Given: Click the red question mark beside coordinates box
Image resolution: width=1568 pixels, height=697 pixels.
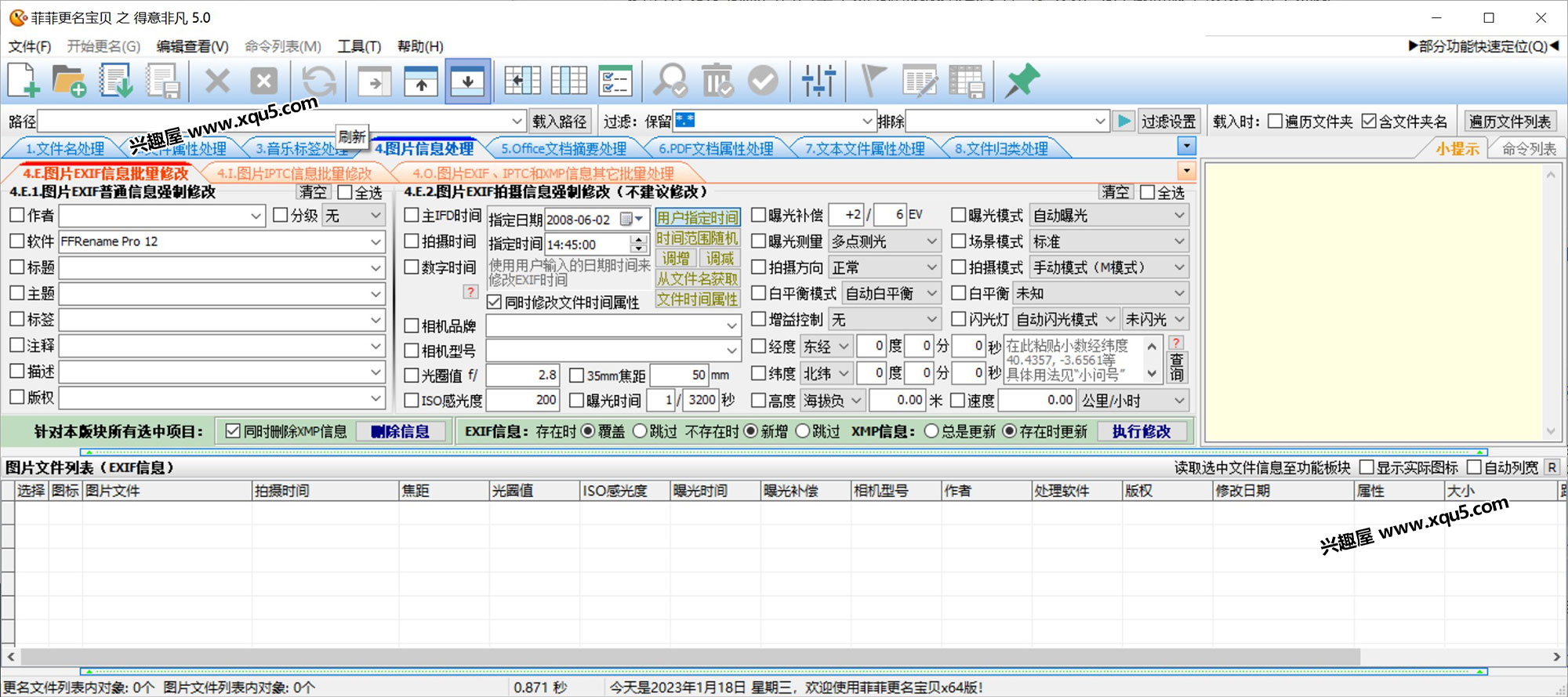Looking at the screenshot, I should 1176,343.
